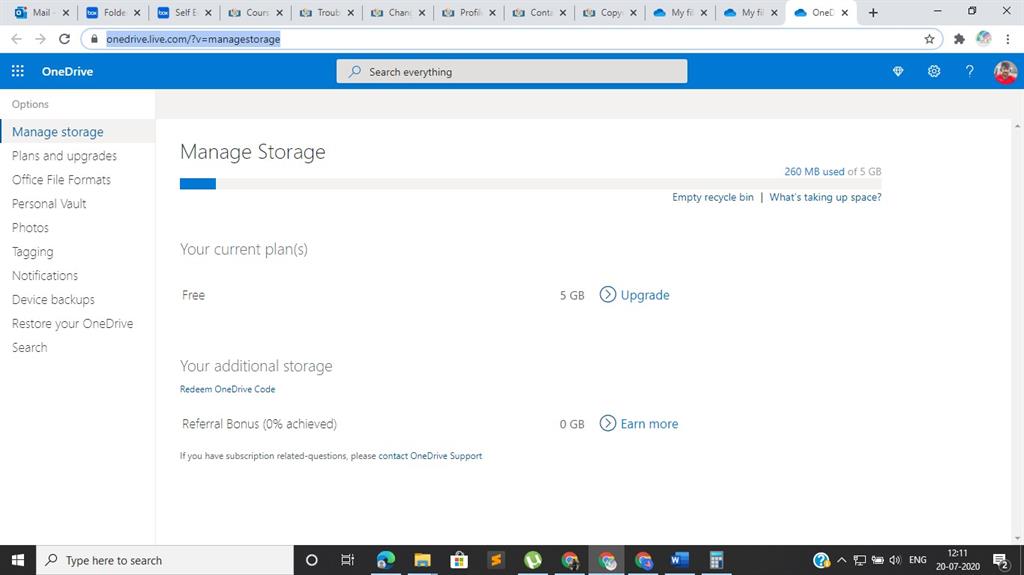Go back to the previous page
This screenshot has height=575, width=1024.
point(16,39)
